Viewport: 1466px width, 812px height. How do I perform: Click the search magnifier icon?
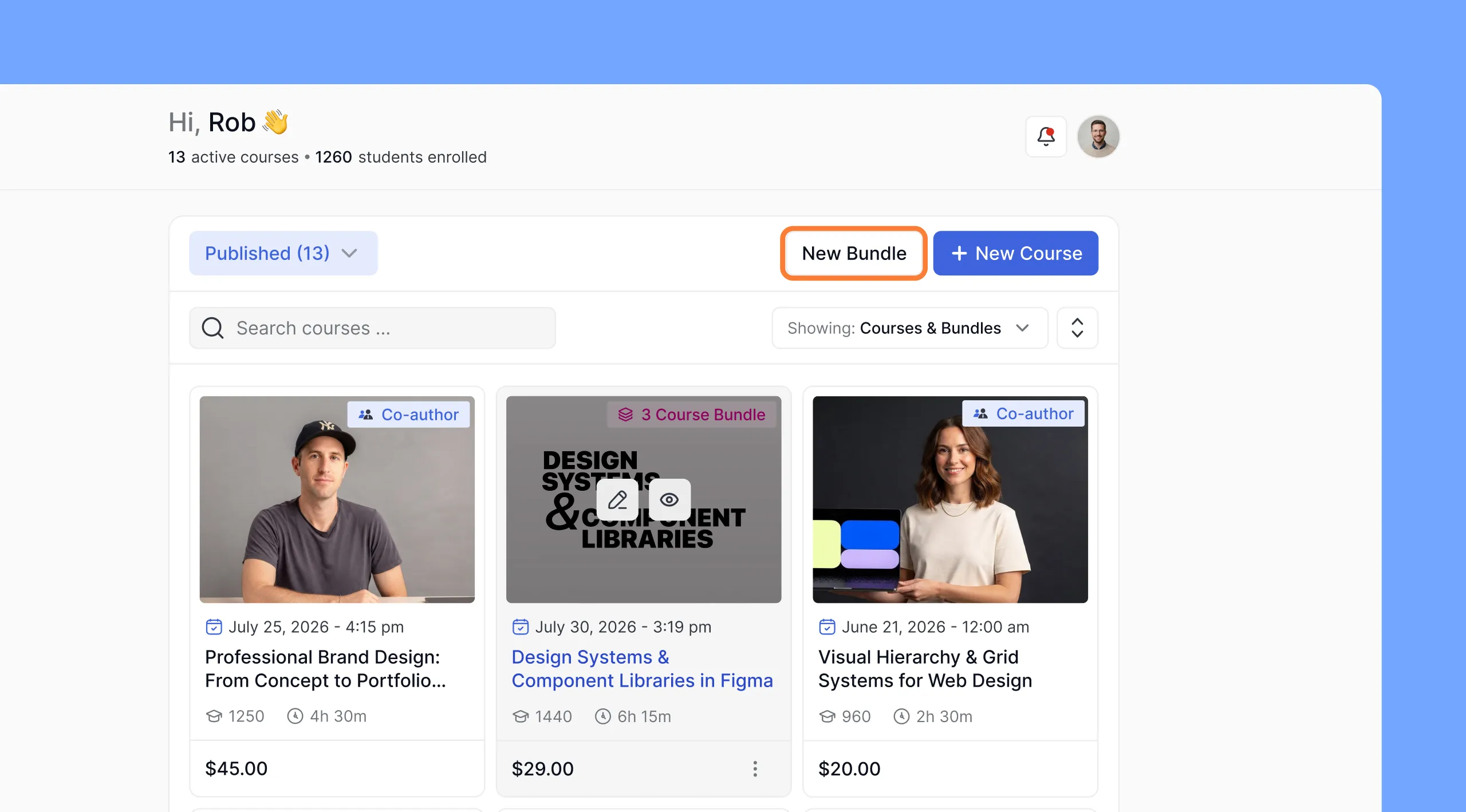point(212,328)
